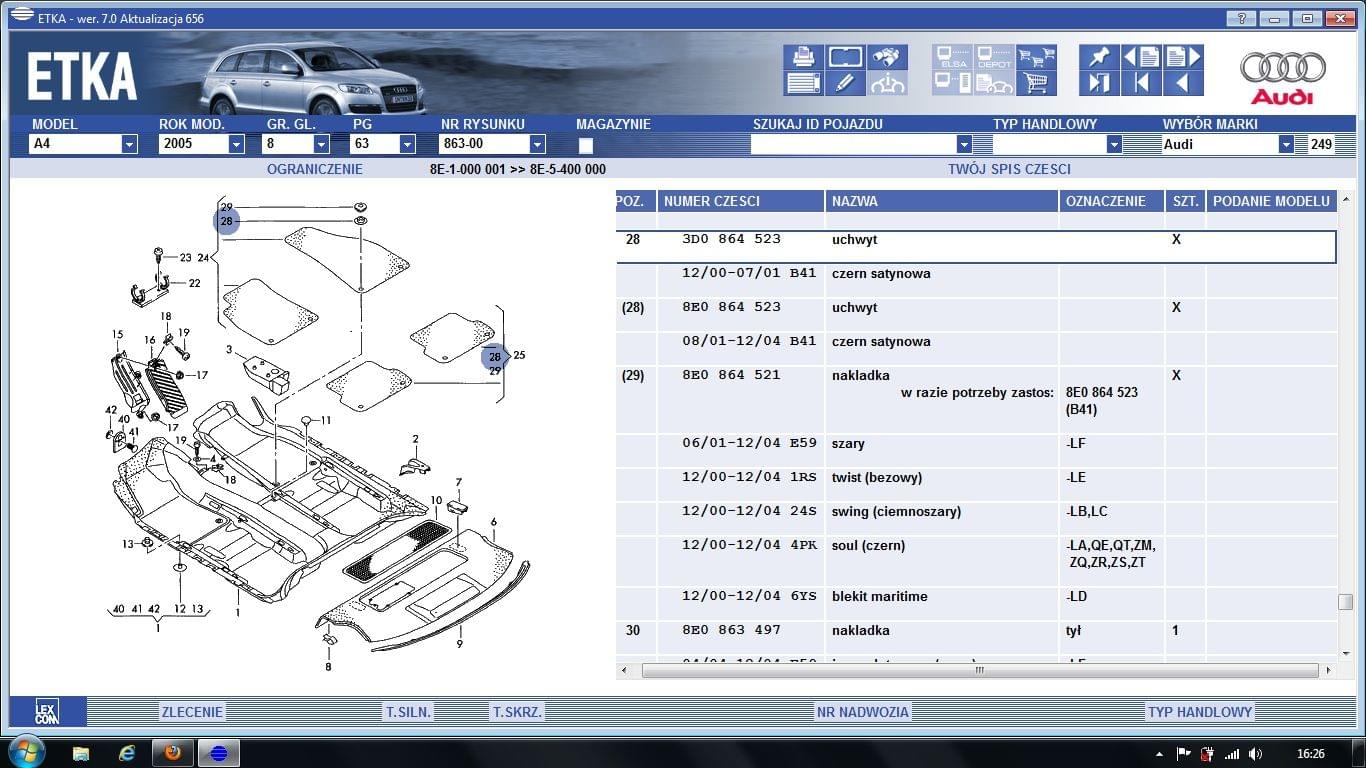
Task: Click the volume speaker tray icon
Action: [x=1255, y=754]
